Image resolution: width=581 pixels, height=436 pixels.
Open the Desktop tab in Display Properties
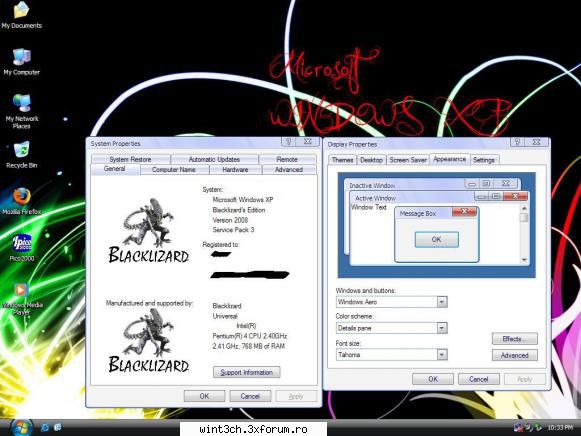click(371, 160)
